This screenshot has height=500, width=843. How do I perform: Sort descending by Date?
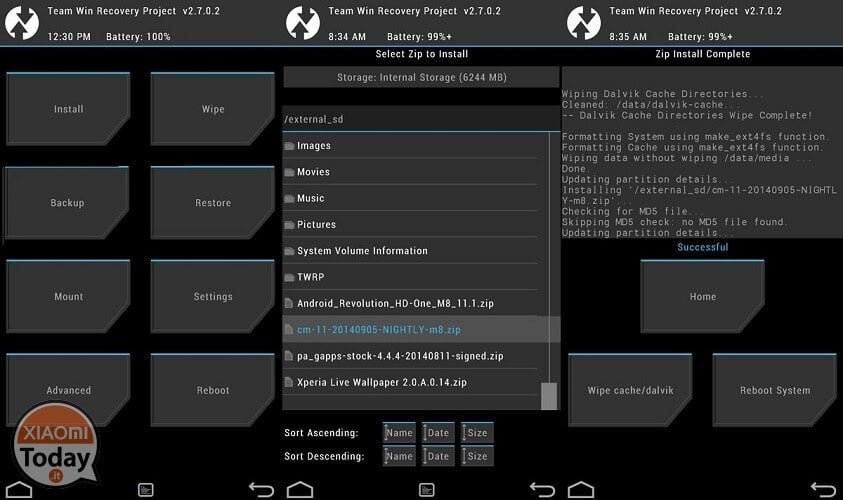pos(438,456)
